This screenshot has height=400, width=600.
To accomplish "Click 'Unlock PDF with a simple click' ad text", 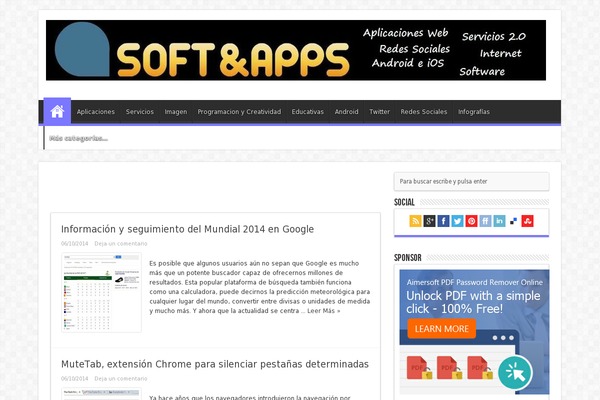I will click(473, 302).
